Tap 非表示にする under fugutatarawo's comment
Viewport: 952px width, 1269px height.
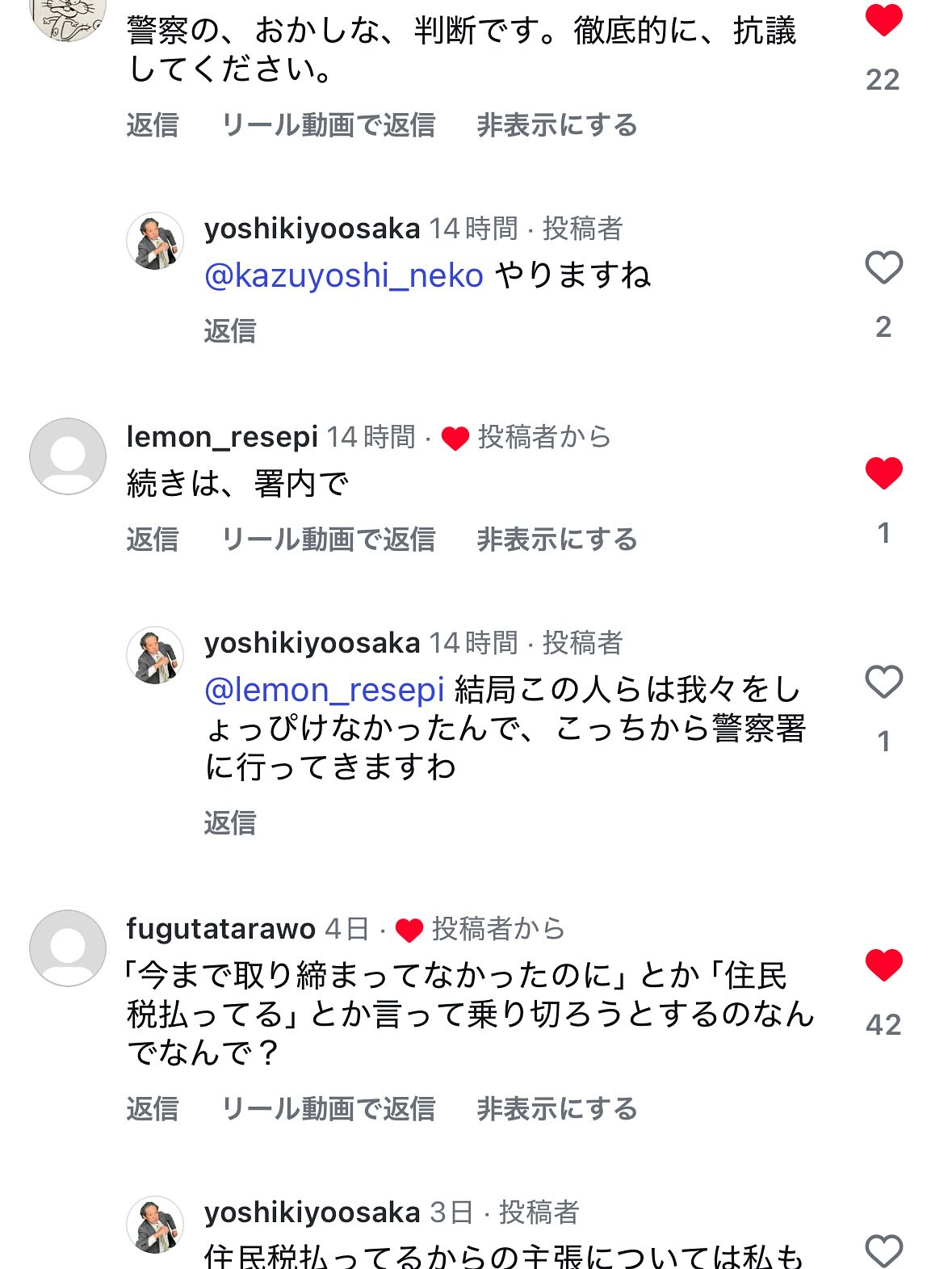pyautogui.click(x=556, y=1108)
